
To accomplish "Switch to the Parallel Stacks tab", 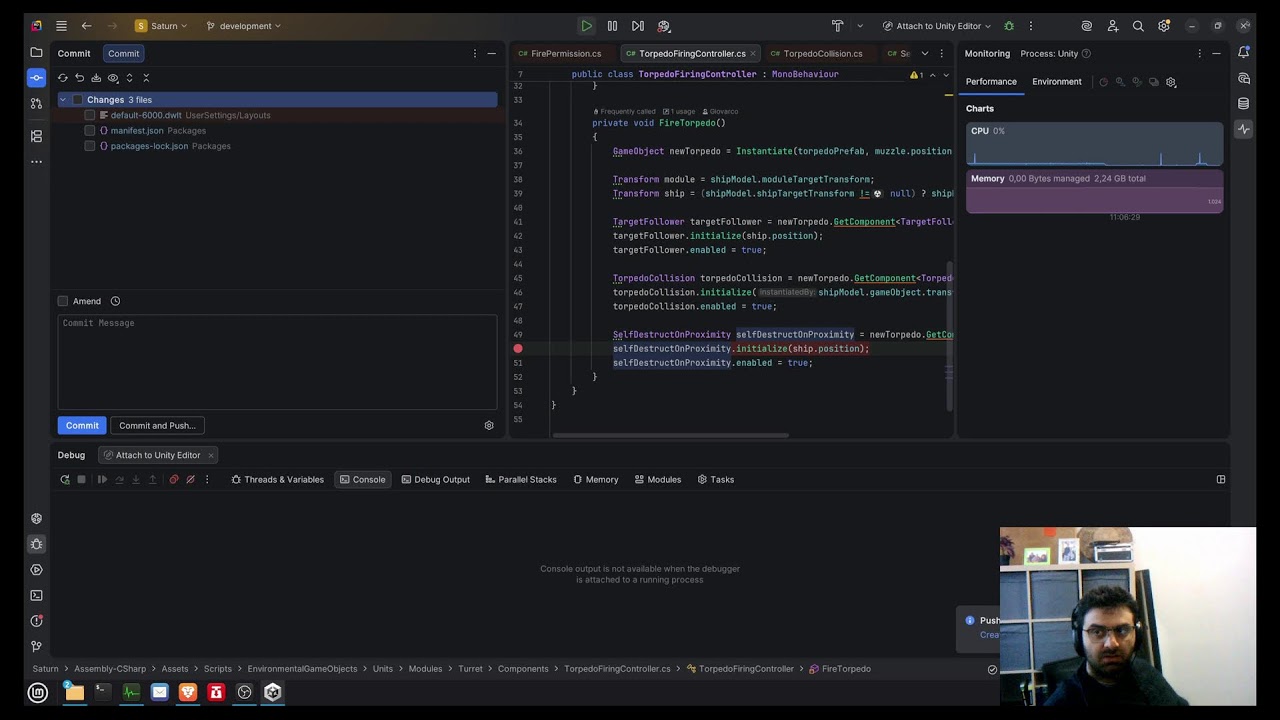I will click(x=520, y=480).
